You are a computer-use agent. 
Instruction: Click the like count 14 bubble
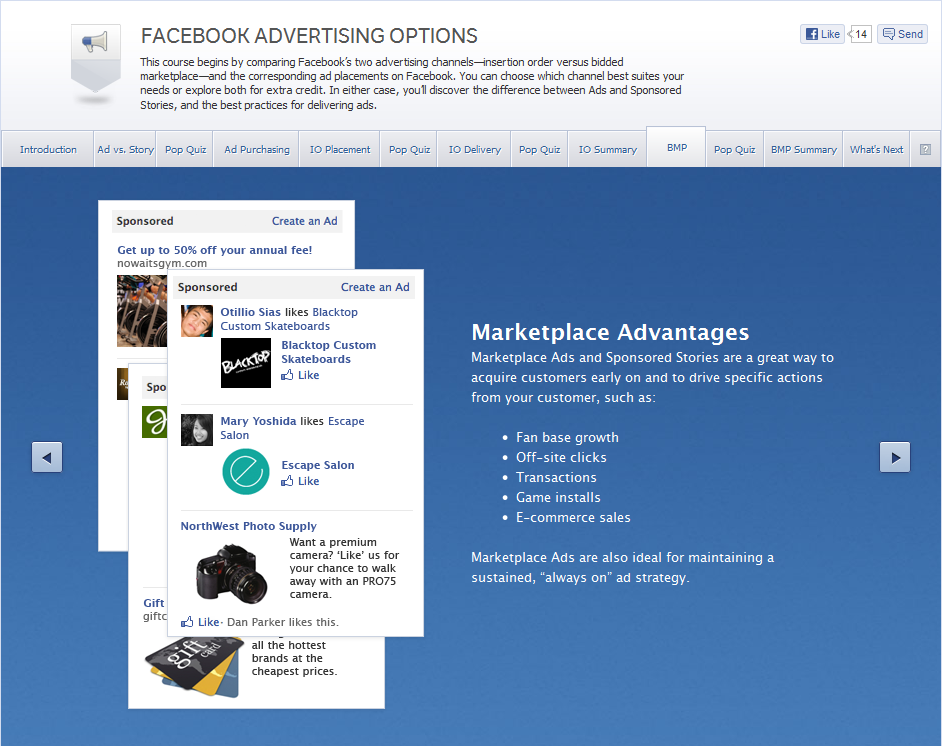tap(860, 34)
